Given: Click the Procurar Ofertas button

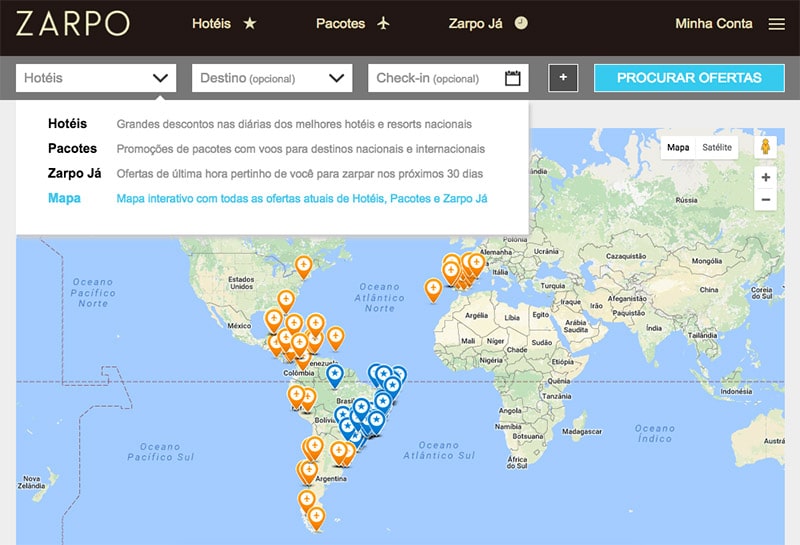Looking at the screenshot, I should tap(689, 78).
